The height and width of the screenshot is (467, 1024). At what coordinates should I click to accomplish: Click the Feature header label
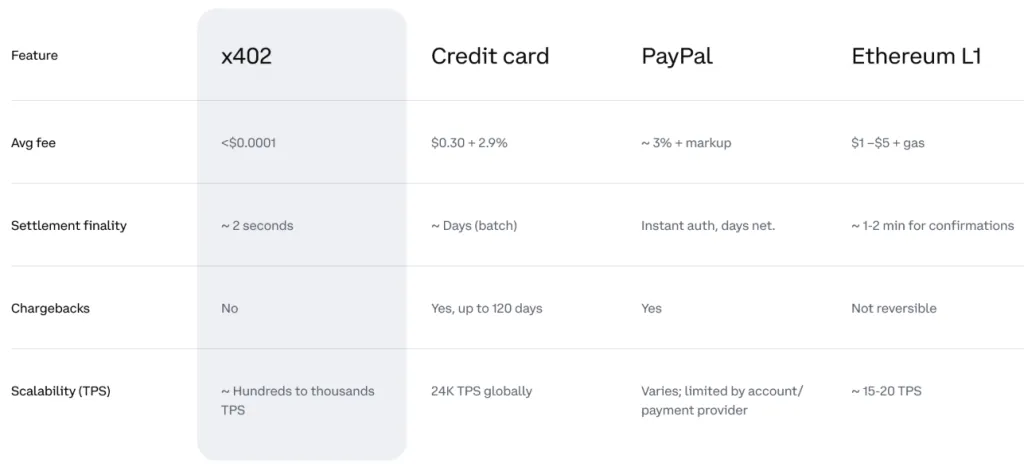click(34, 56)
